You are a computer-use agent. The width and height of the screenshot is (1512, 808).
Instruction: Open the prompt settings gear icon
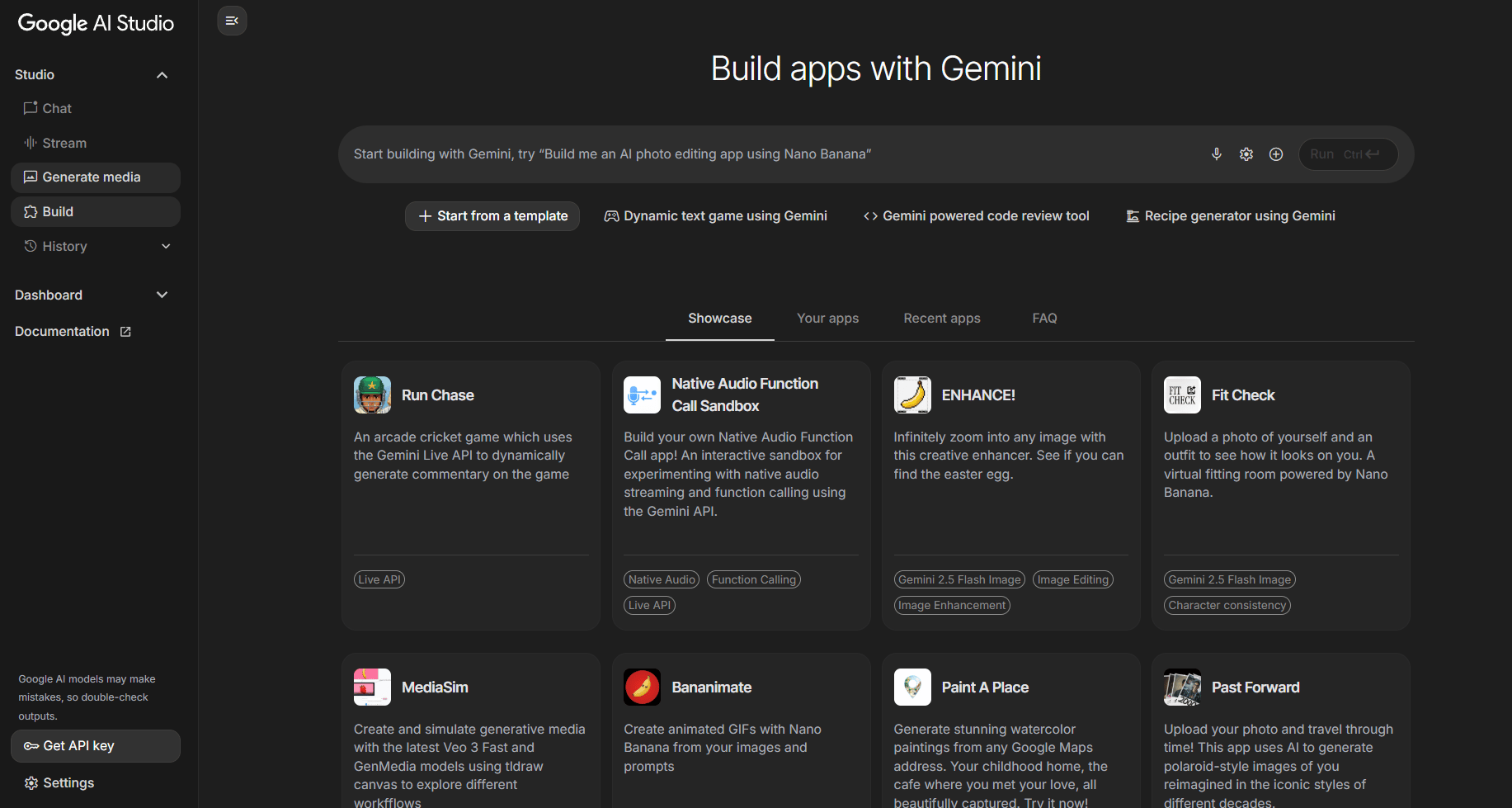[1246, 154]
